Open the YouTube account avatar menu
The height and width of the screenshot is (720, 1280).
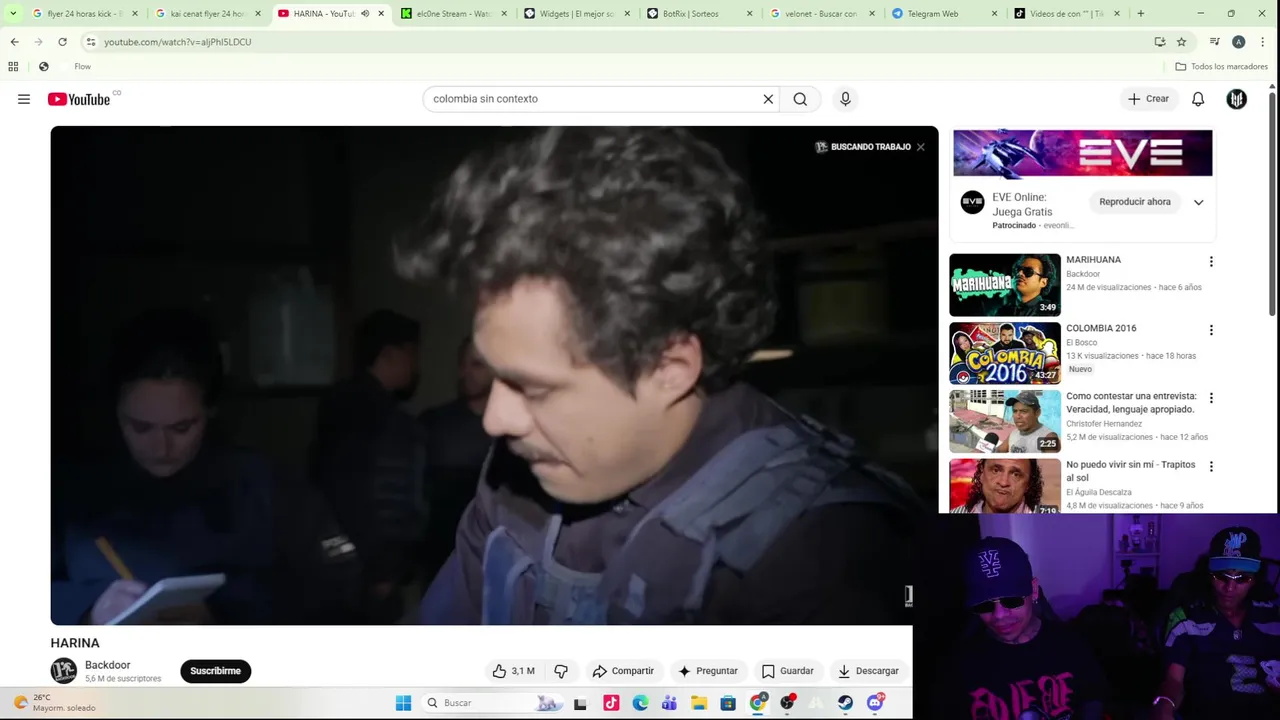pos(1237,99)
